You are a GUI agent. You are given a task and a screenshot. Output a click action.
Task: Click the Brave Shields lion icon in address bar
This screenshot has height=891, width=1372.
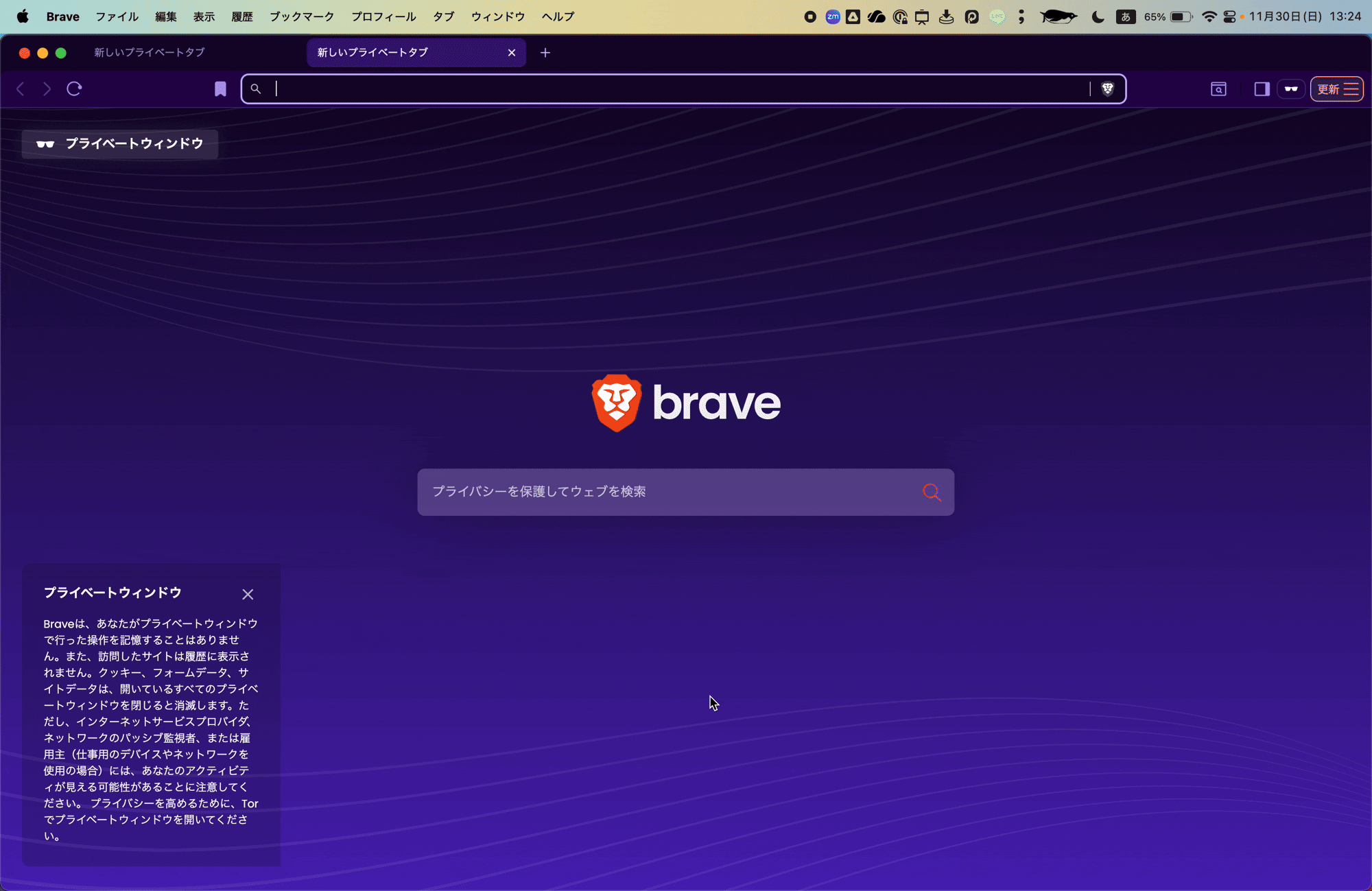(1107, 88)
